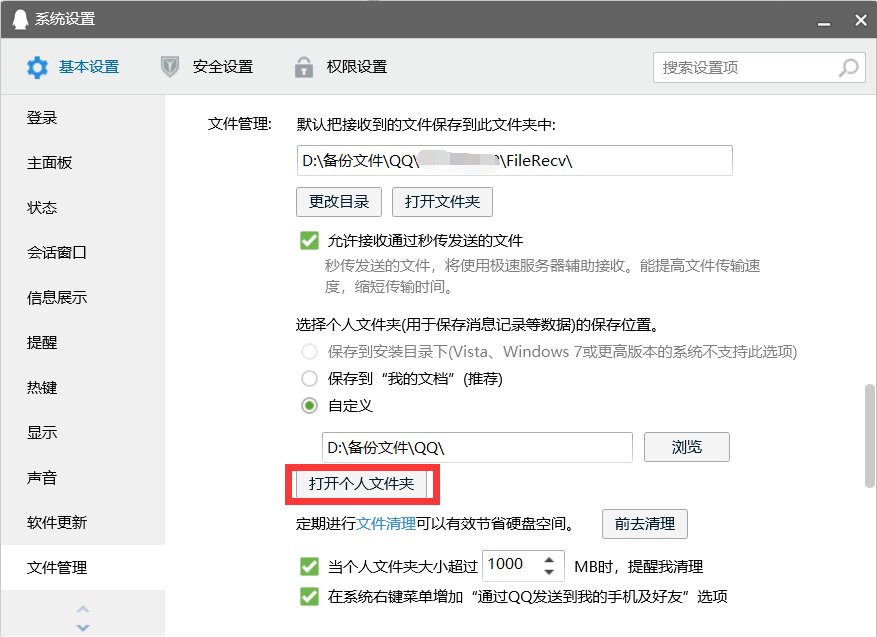The width and height of the screenshot is (877, 637).
Task: Click the down chevron at sidebar bottom
Action: pos(83,626)
